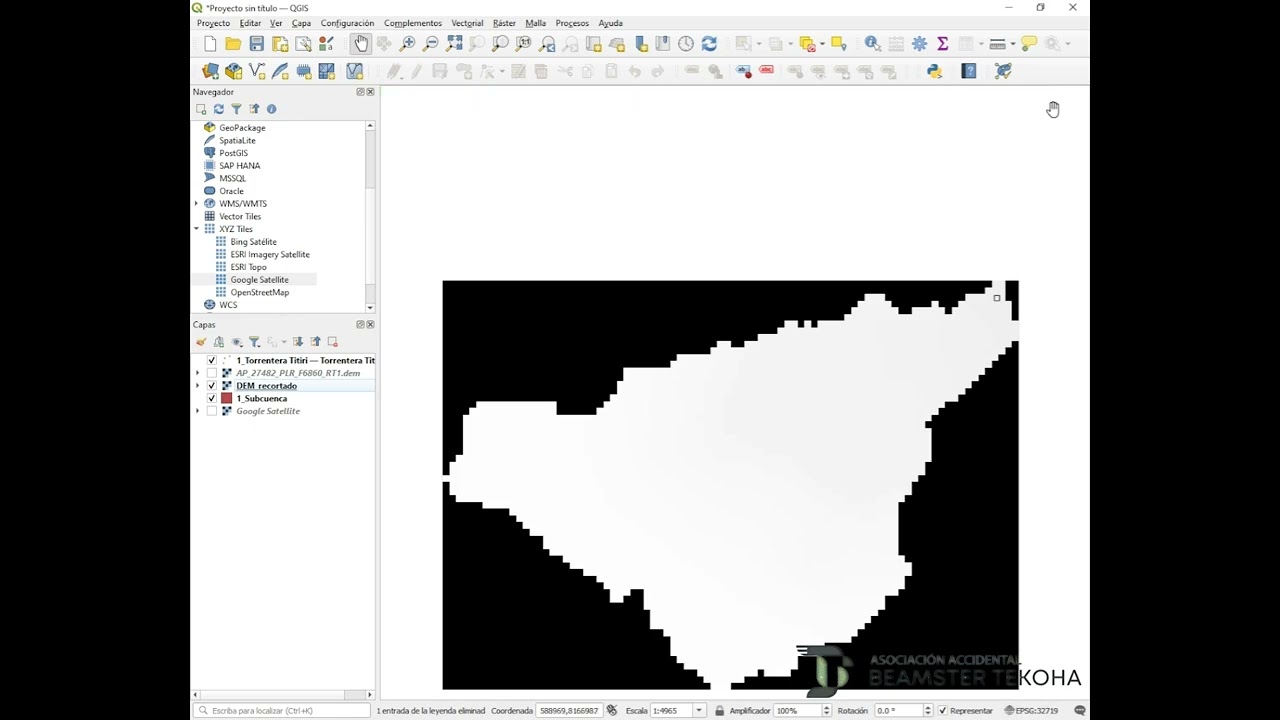Open the Ráster menu
Viewport: 1280px width, 720px height.
click(x=504, y=23)
